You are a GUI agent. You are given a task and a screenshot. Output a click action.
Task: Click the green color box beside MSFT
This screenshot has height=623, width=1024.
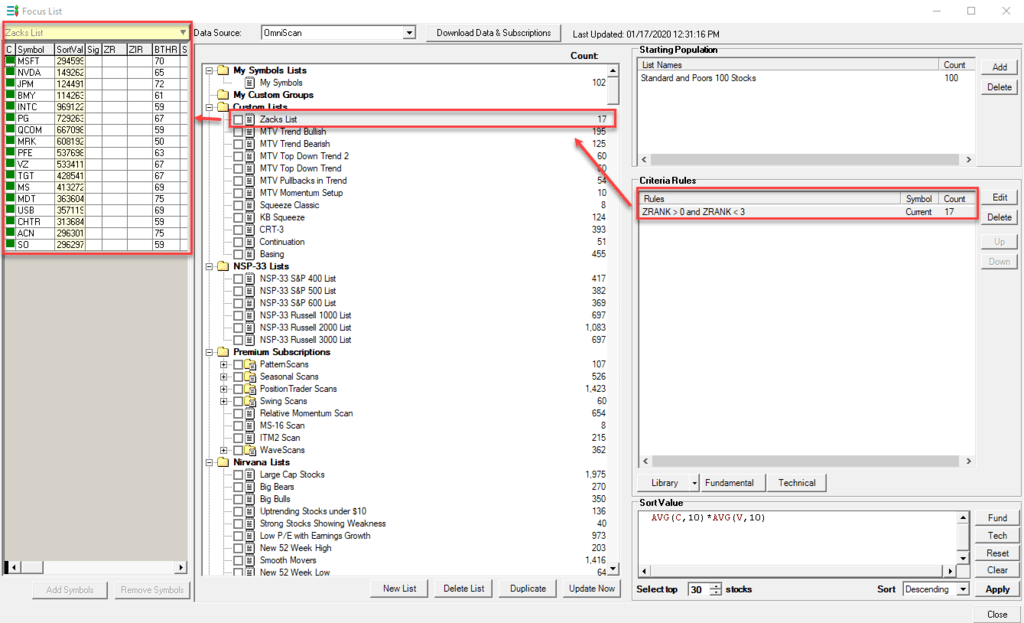coord(10,61)
